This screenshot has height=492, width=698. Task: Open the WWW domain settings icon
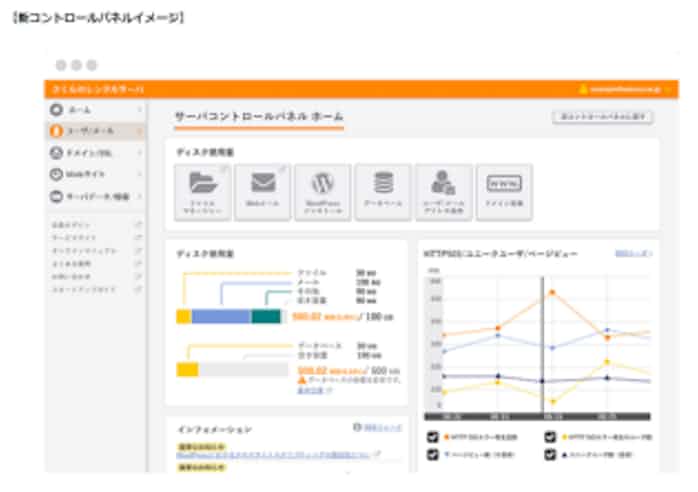click(503, 187)
